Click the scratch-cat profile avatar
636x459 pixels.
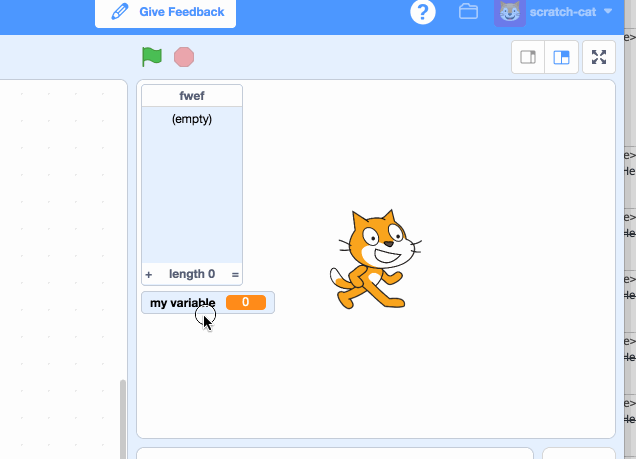(x=510, y=13)
